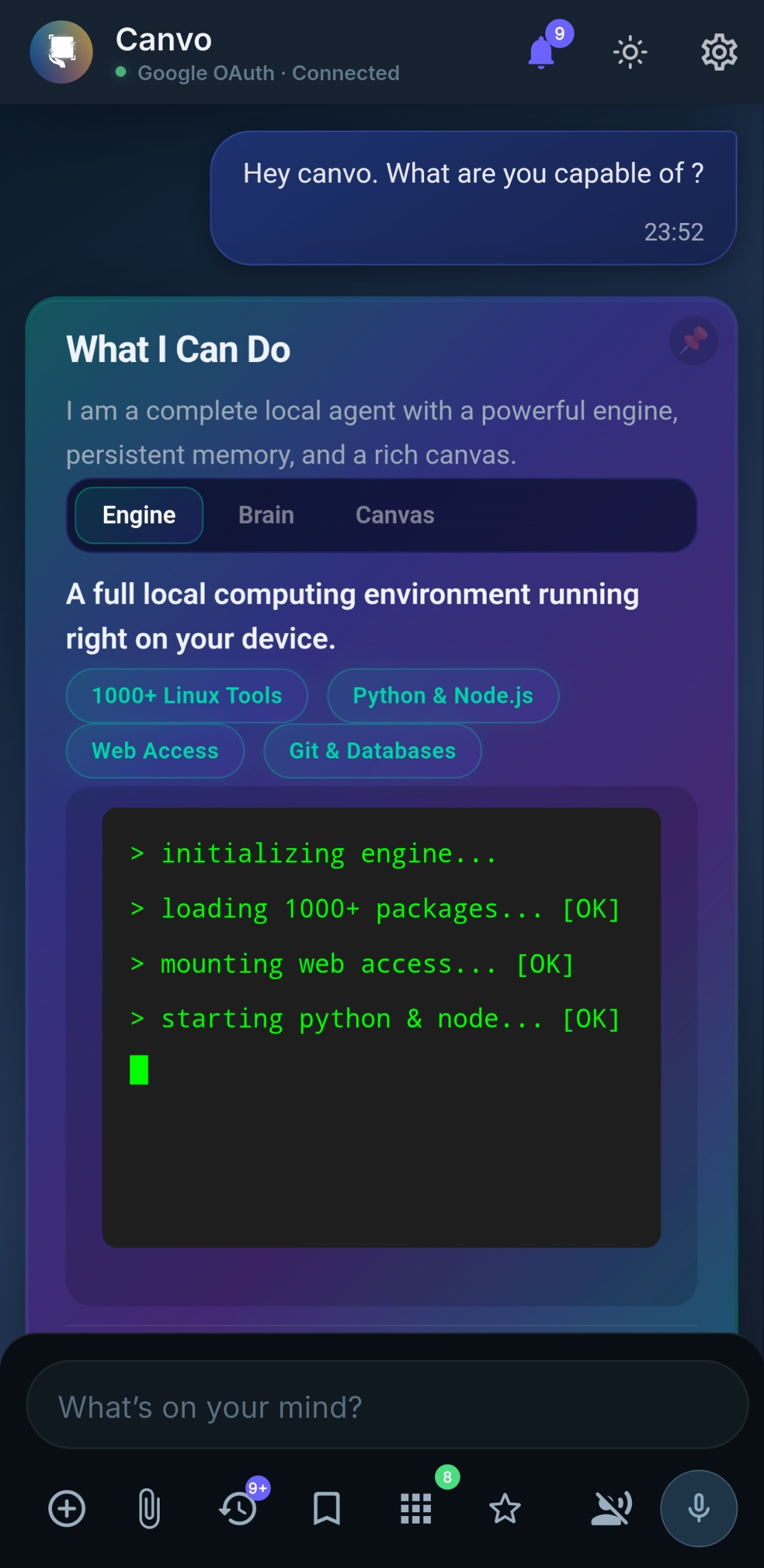The image size is (764, 1568).
Task: Open the bookmarks icon
Action: [x=326, y=1508]
